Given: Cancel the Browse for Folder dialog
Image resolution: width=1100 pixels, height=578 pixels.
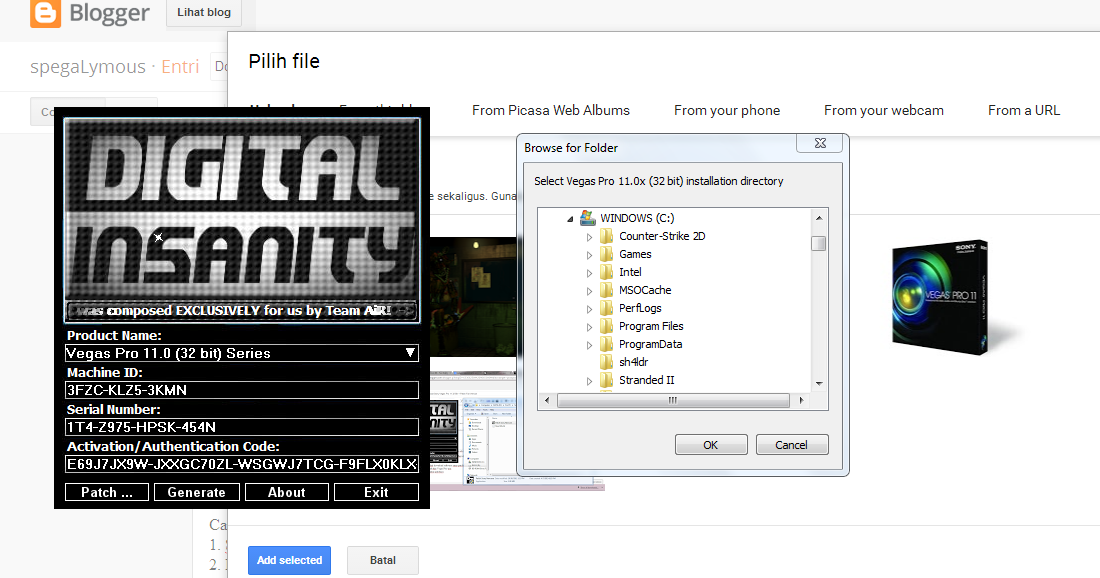Looking at the screenshot, I should pyautogui.click(x=791, y=445).
